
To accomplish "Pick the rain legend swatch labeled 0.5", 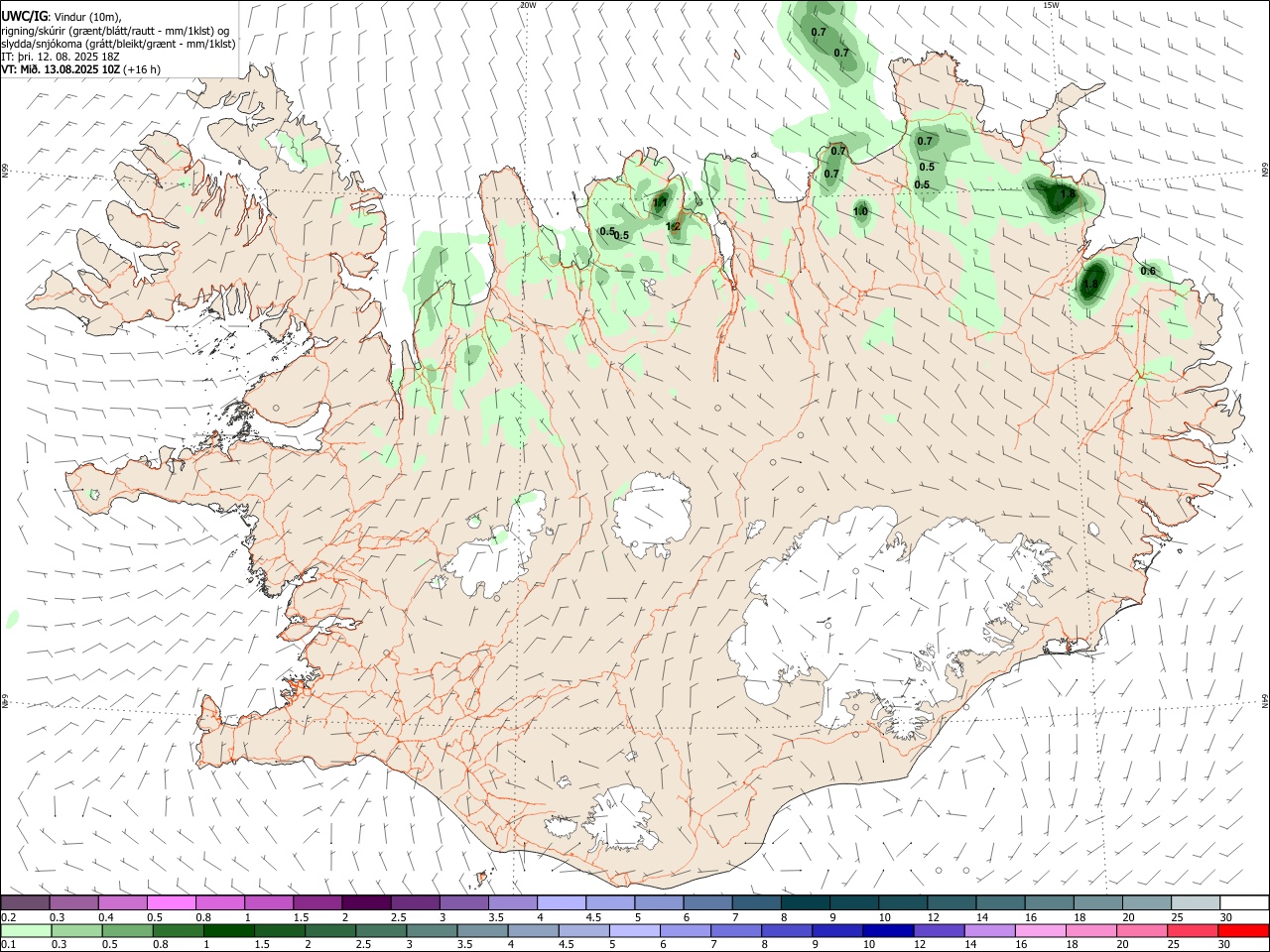I will pyautogui.click(x=127, y=930).
